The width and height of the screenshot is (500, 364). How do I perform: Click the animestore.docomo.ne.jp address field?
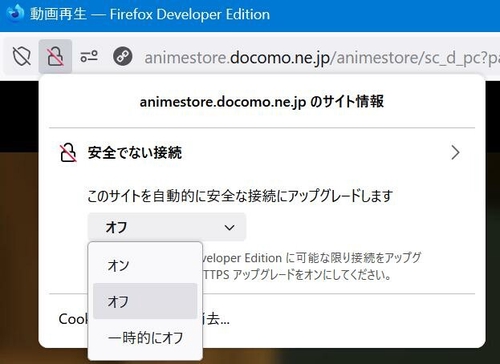click(x=322, y=57)
